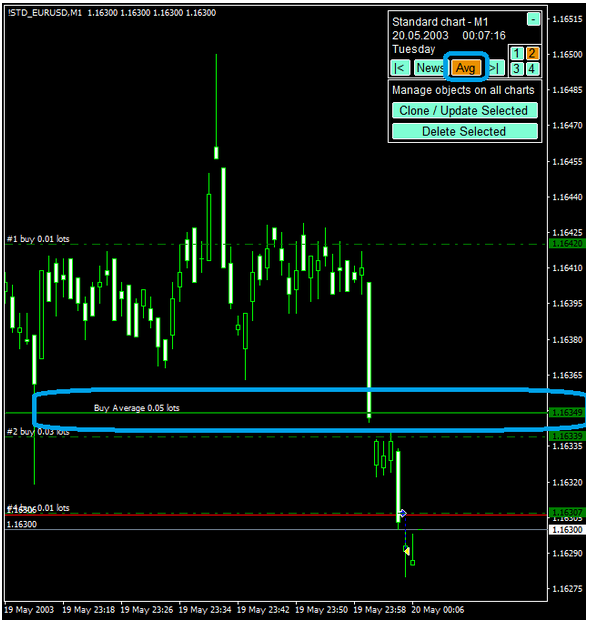Select the Buy Average 0.05 lots line label
Viewport: 592px width, 623px height.
137,408
